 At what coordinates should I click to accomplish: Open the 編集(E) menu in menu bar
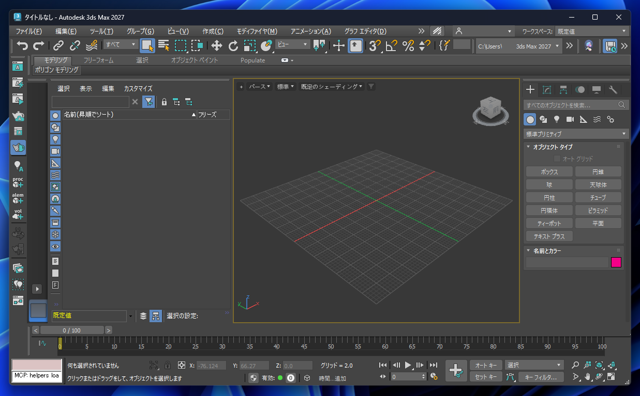[x=66, y=31]
